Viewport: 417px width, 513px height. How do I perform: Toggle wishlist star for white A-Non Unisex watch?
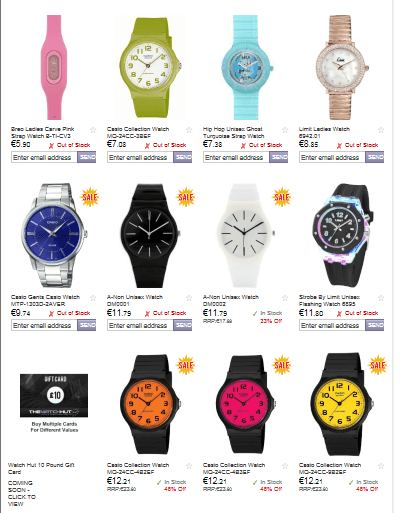point(285,298)
